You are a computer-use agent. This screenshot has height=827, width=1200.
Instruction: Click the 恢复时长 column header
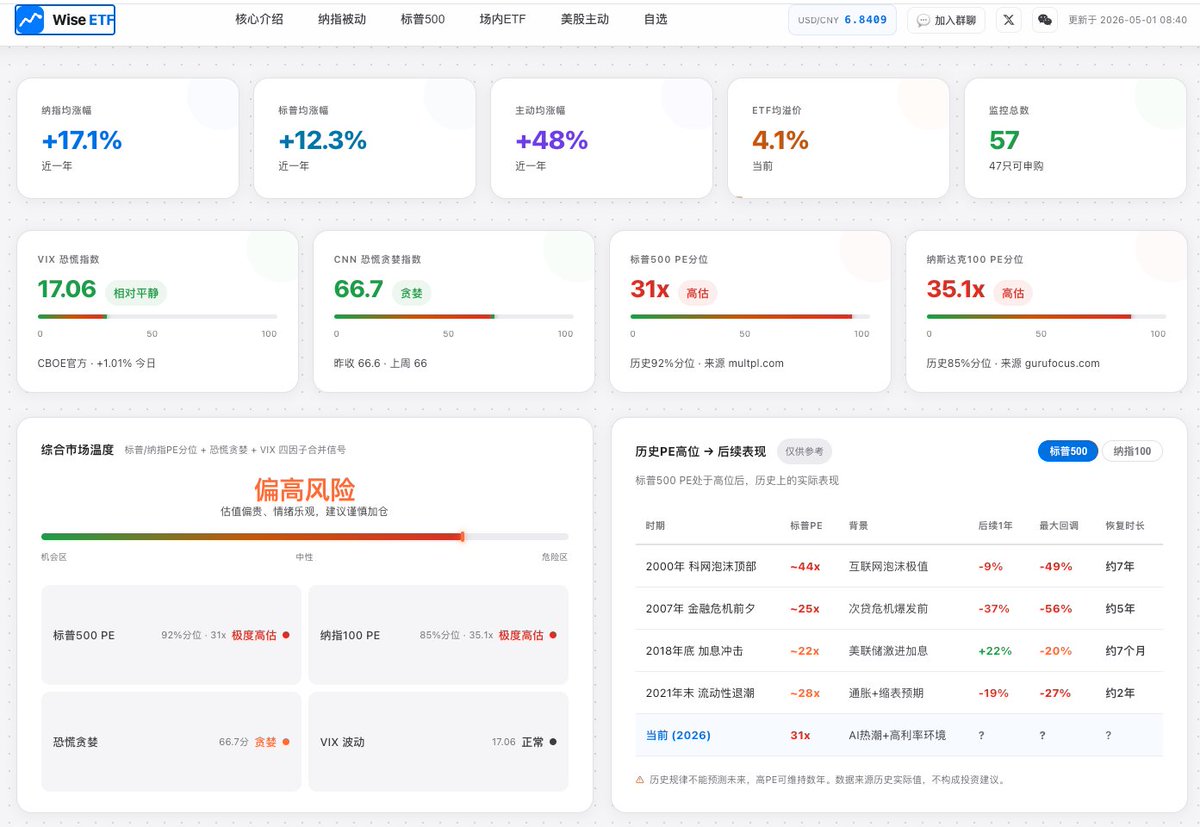[x=1124, y=525]
